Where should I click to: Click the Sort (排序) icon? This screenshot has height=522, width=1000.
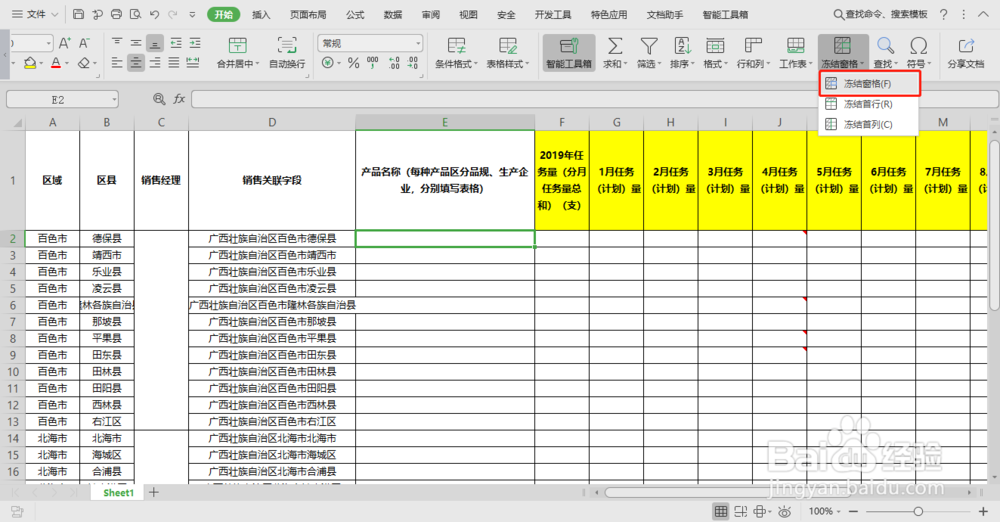tap(682, 45)
